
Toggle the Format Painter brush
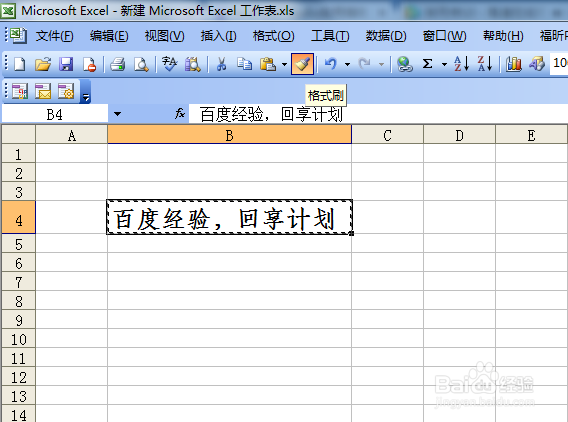pyautogui.click(x=302, y=64)
